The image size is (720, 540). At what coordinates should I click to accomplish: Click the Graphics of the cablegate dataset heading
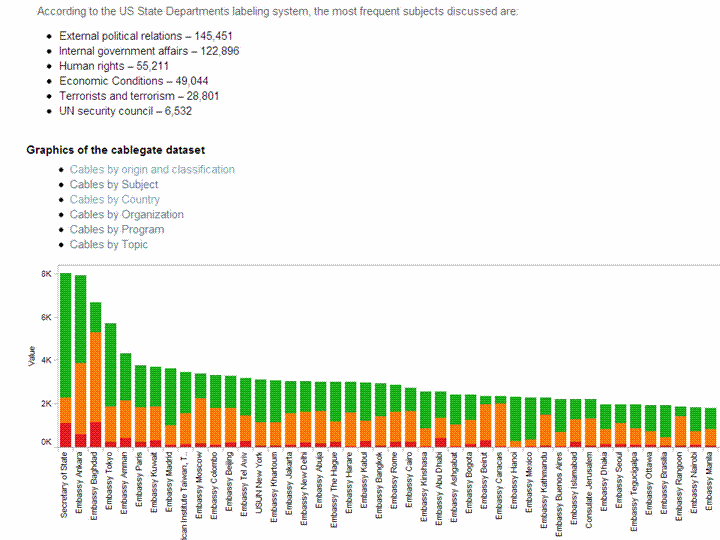coord(116,151)
